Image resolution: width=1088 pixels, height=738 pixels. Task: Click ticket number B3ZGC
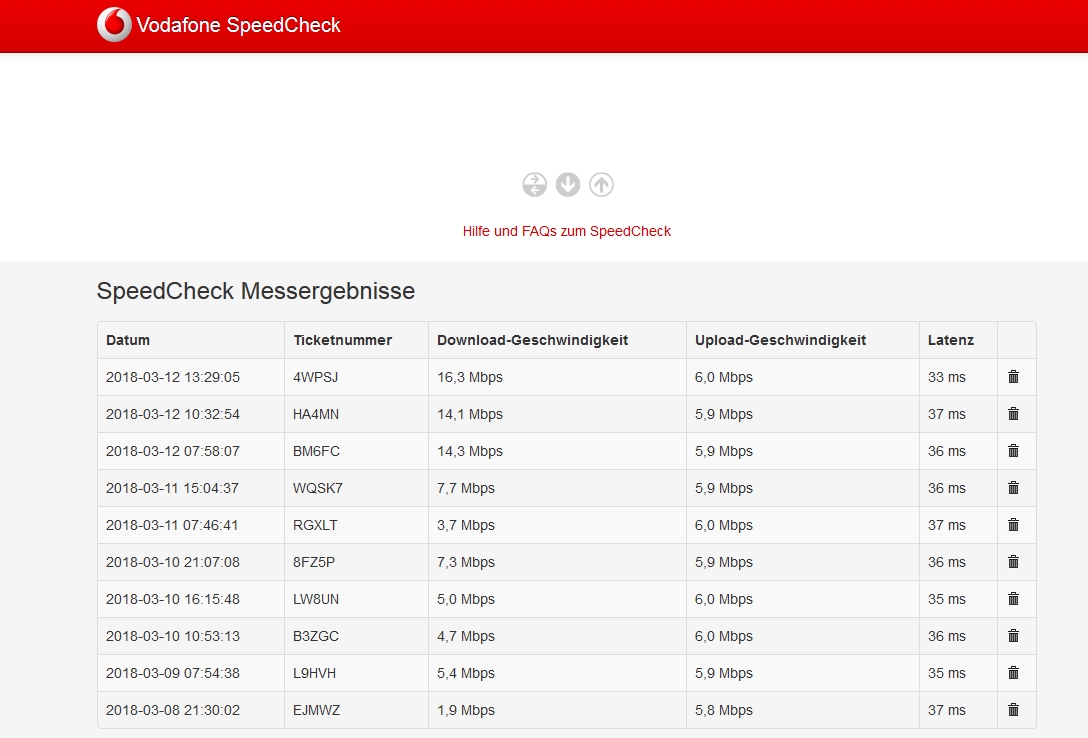tap(316, 636)
